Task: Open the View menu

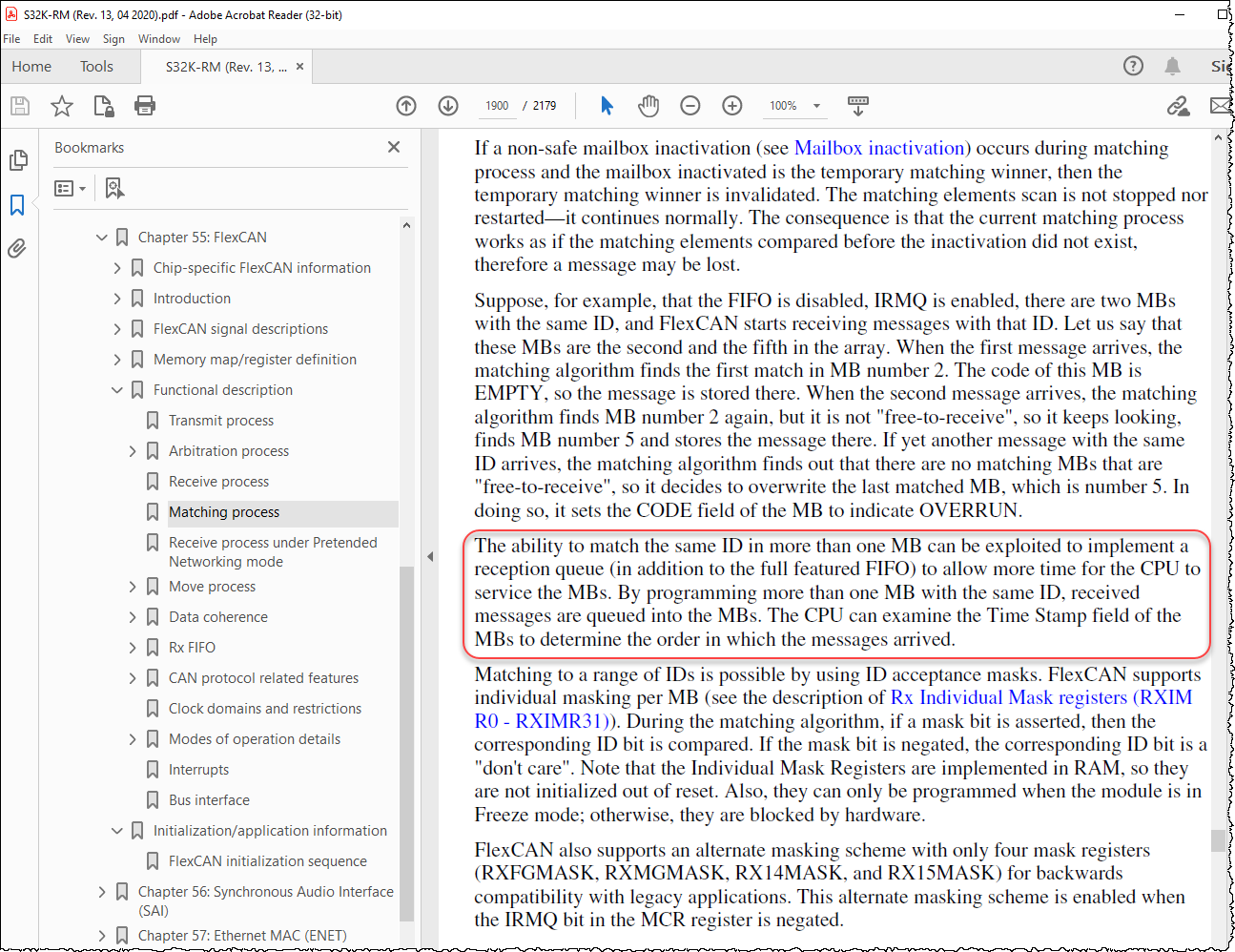Action: (x=77, y=39)
